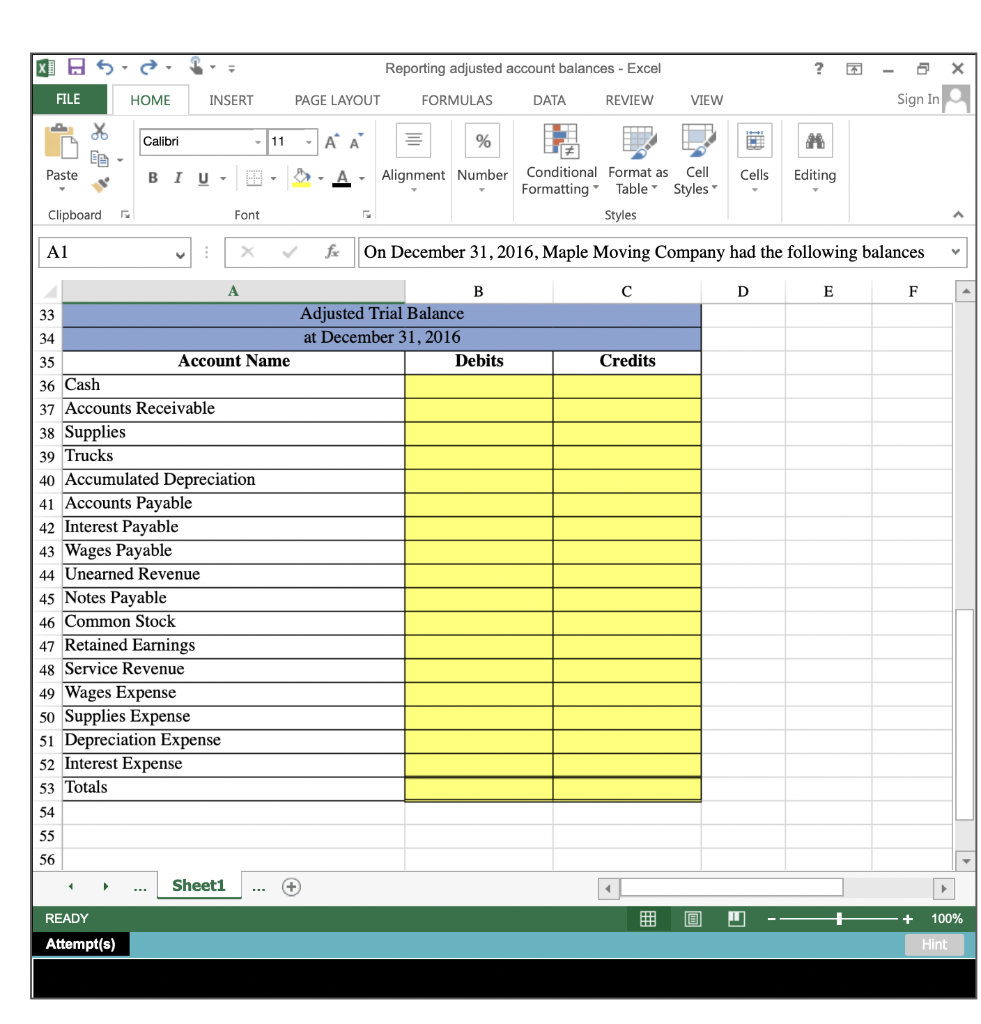Click the Save icon in Quick Access toolbar
981x1024 pixels.
[76, 67]
